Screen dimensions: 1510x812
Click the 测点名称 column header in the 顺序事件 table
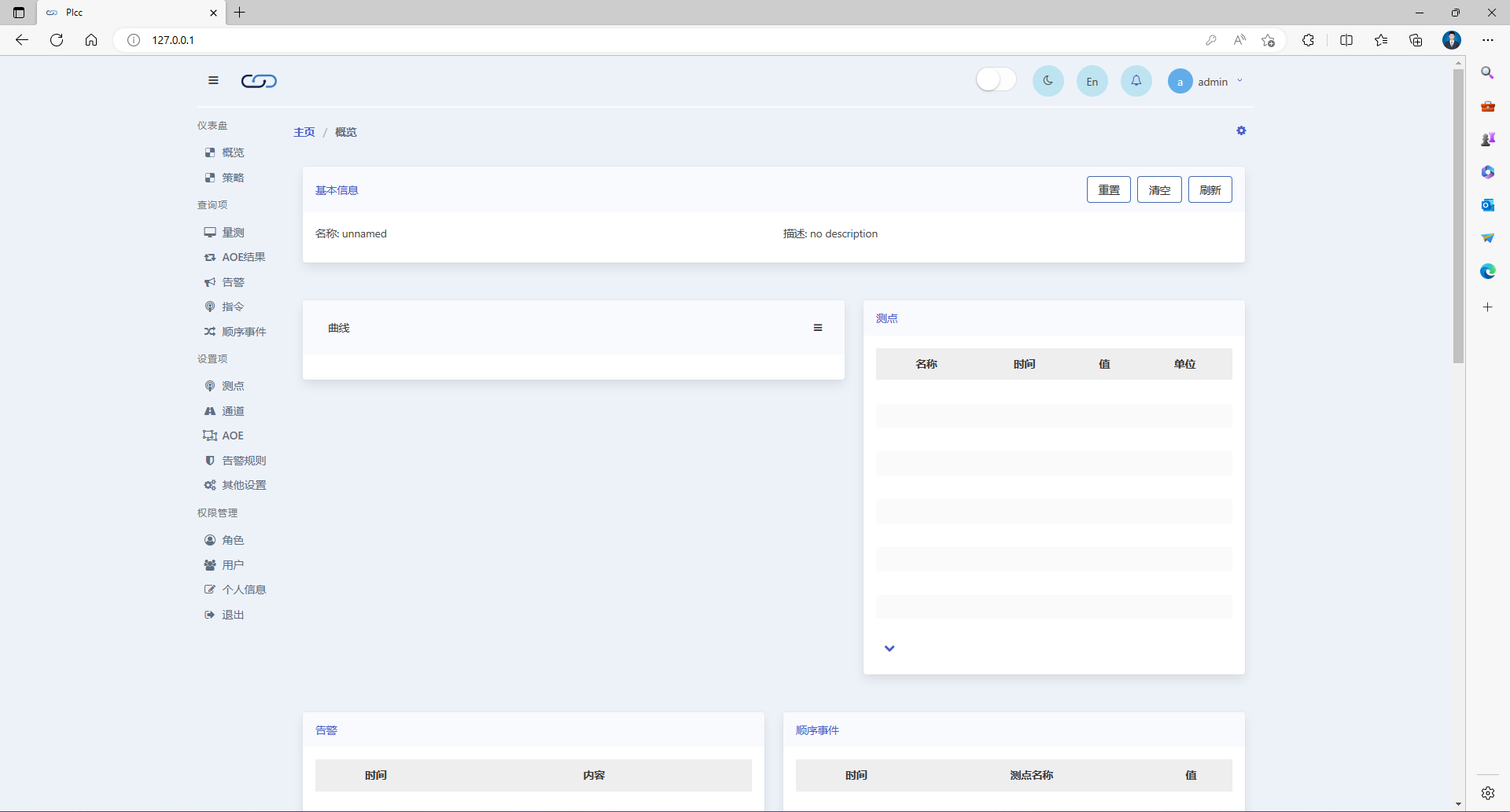point(1032,775)
